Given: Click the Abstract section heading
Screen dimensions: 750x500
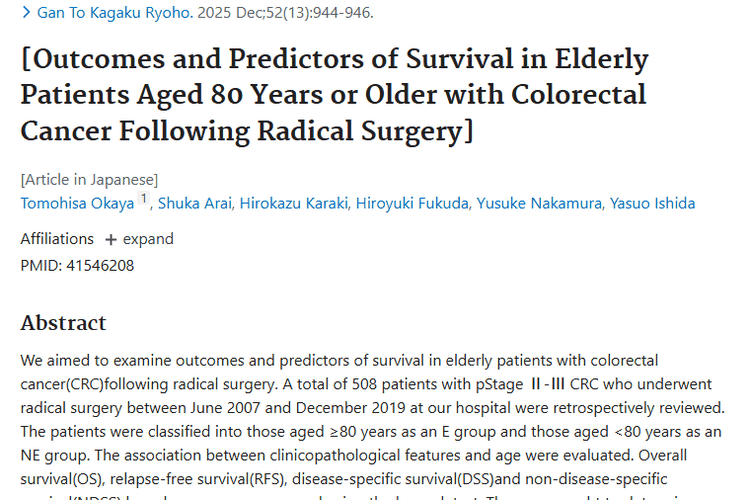Looking at the screenshot, I should (x=63, y=322).
